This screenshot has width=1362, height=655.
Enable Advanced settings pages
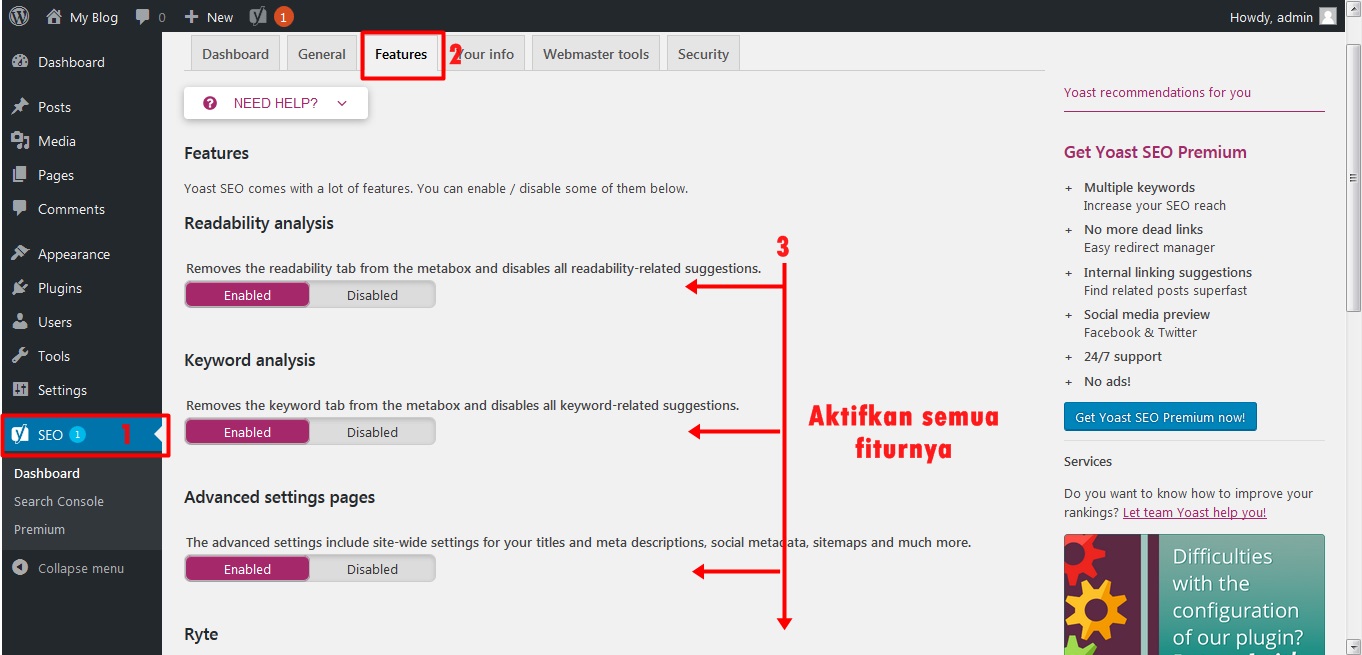point(247,569)
